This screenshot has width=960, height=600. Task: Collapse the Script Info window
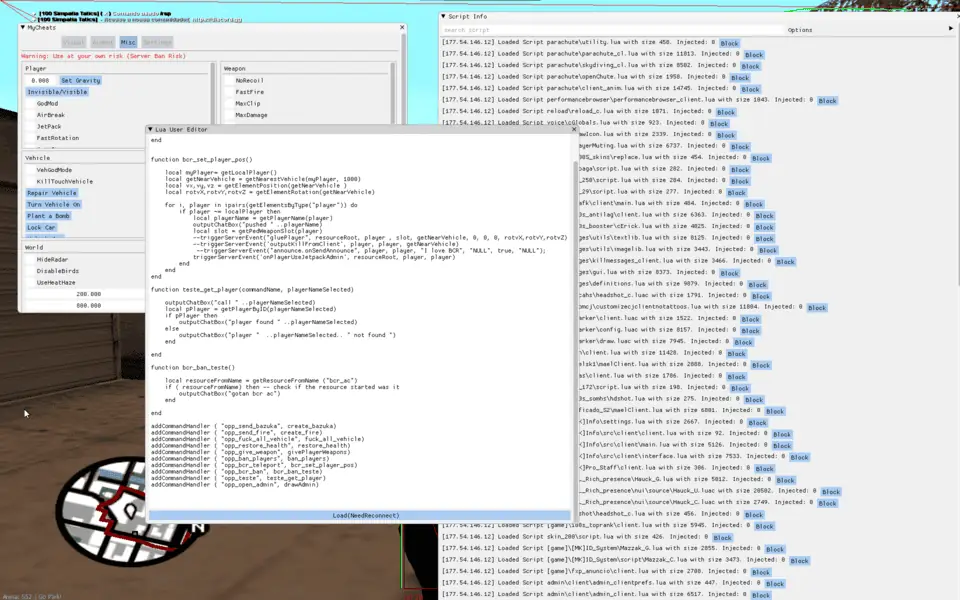tap(445, 17)
